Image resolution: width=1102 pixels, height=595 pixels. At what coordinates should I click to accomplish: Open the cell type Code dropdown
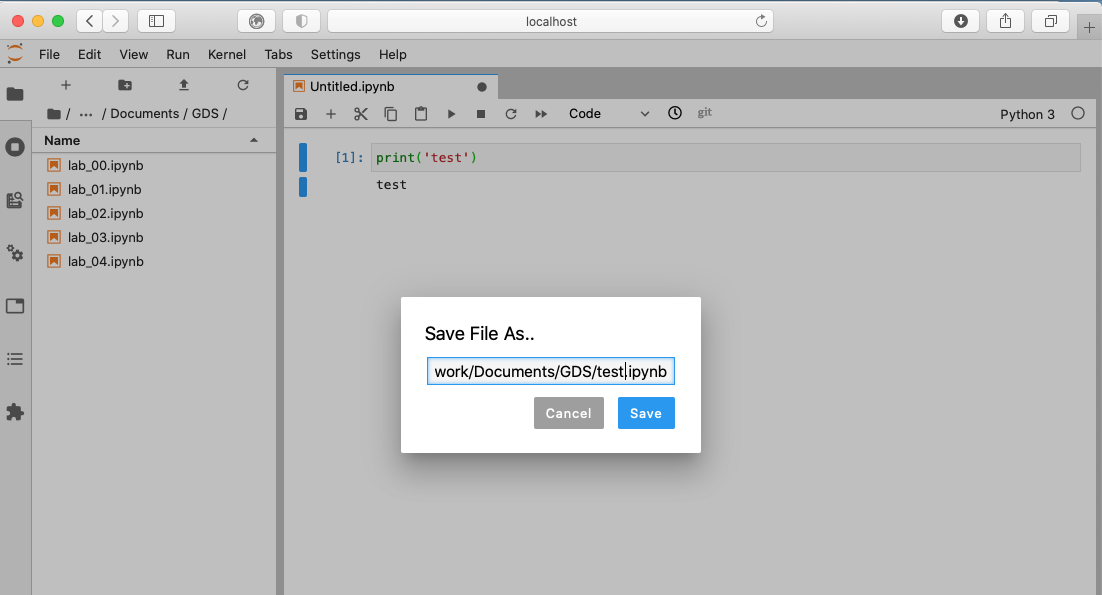click(x=608, y=114)
